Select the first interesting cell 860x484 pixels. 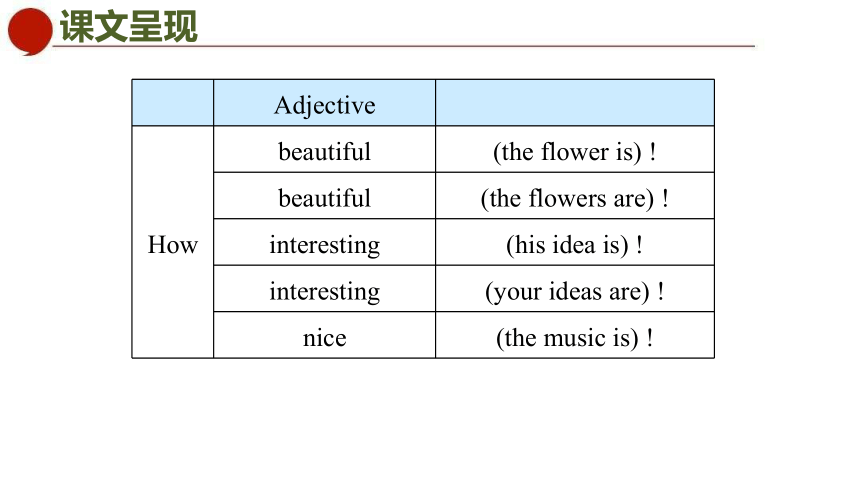[x=325, y=243]
